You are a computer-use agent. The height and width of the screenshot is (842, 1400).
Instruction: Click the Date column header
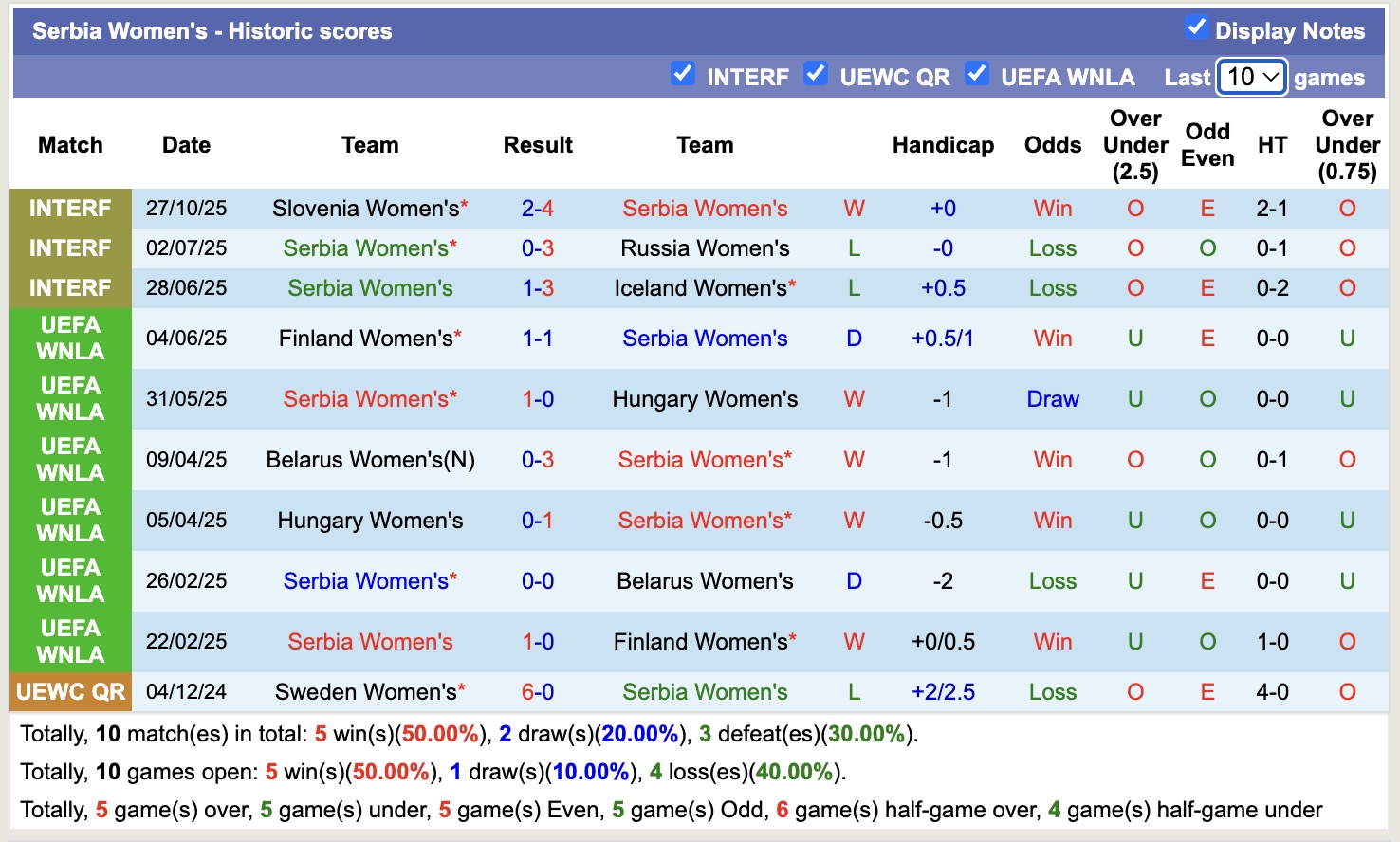[x=186, y=145]
